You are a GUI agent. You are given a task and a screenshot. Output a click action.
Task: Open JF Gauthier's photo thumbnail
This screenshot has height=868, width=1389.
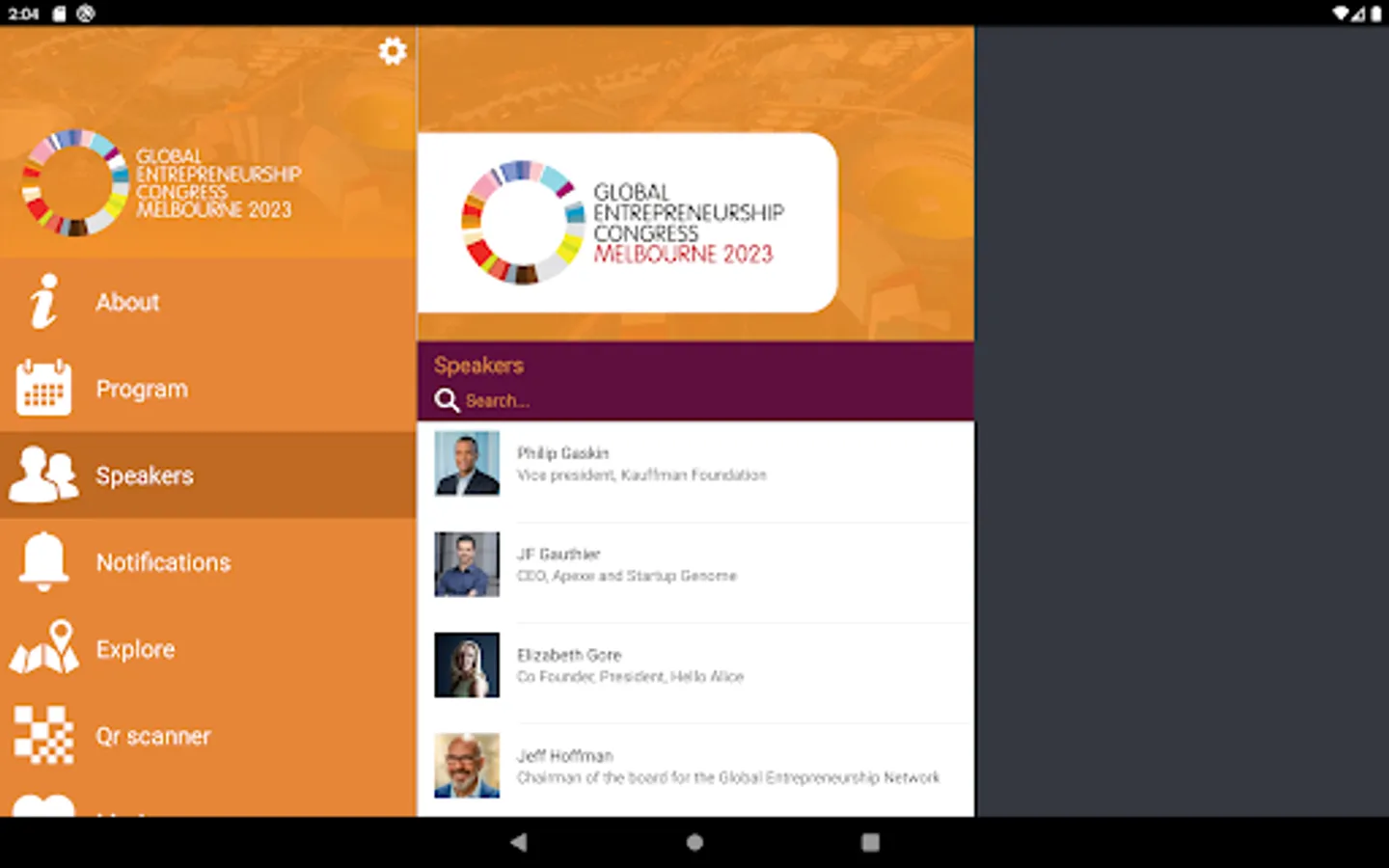coord(467,564)
